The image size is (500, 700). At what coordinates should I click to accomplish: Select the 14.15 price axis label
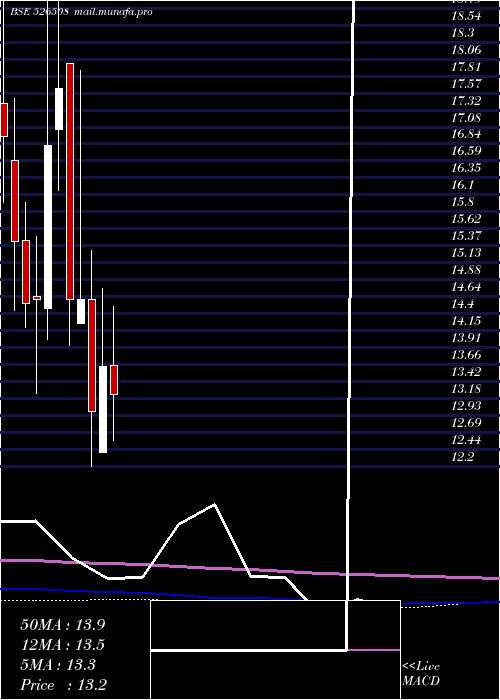coord(466,321)
